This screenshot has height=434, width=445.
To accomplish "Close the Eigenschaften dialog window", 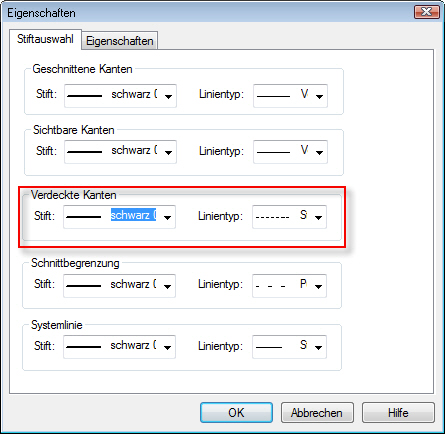I will pyautogui.click(x=426, y=12).
